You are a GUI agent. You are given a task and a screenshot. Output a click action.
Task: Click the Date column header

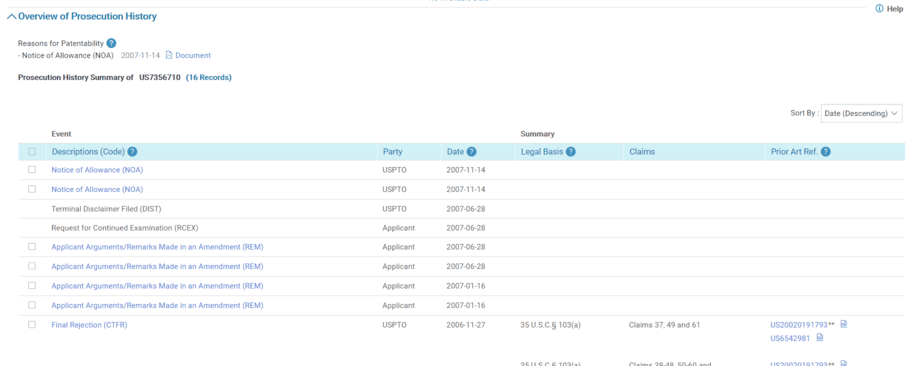coord(456,152)
